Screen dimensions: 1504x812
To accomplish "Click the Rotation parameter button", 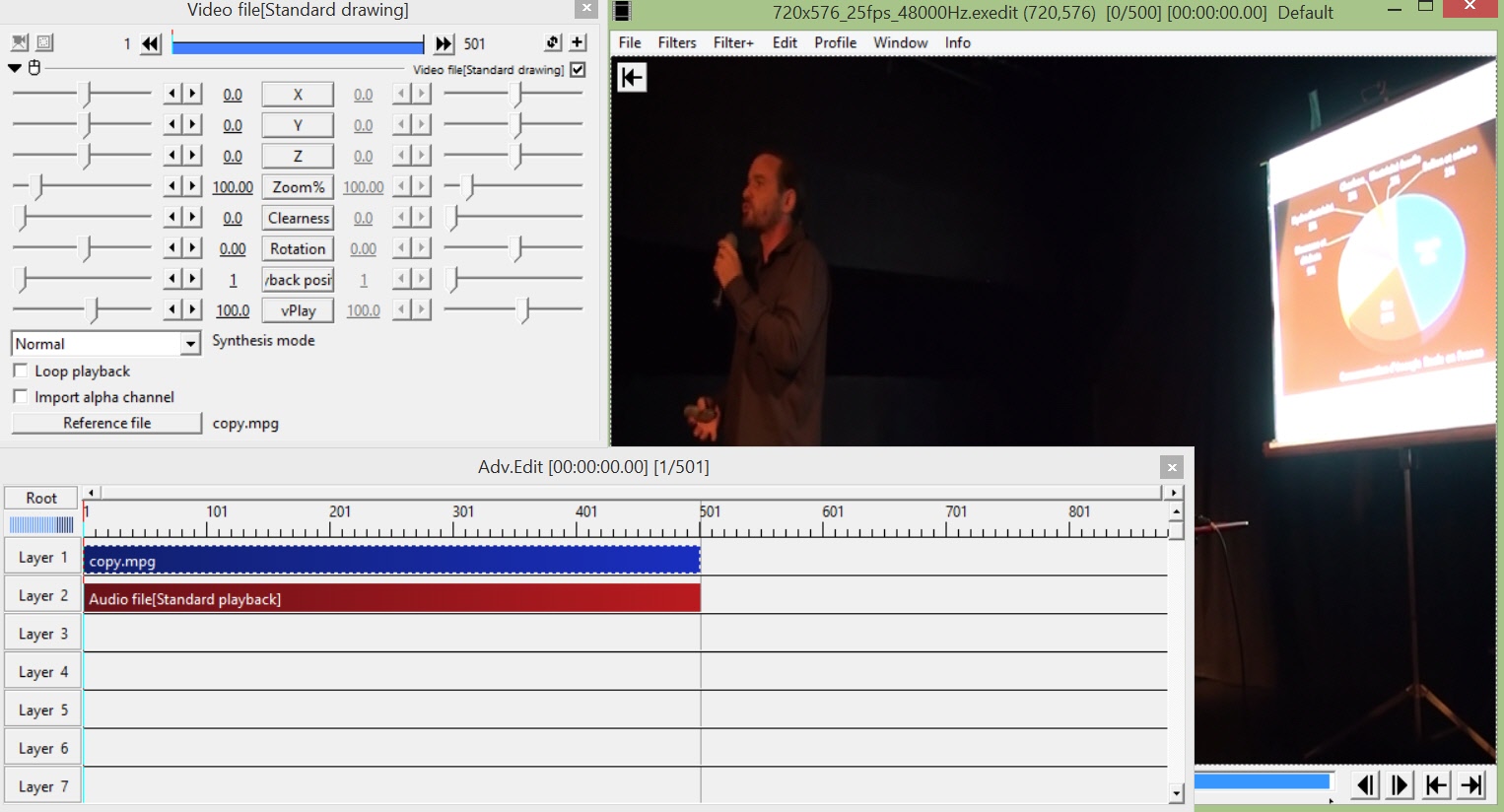I will click(x=298, y=248).
